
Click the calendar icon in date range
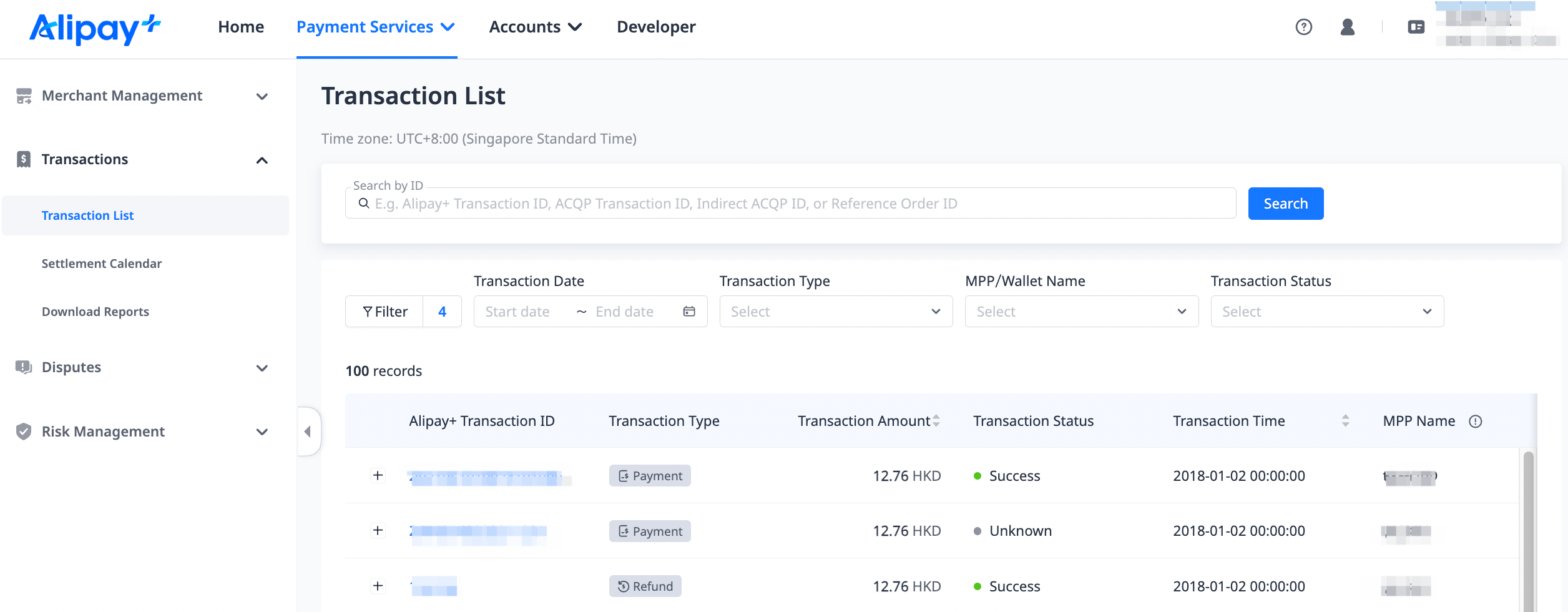(x=689, y=312)
